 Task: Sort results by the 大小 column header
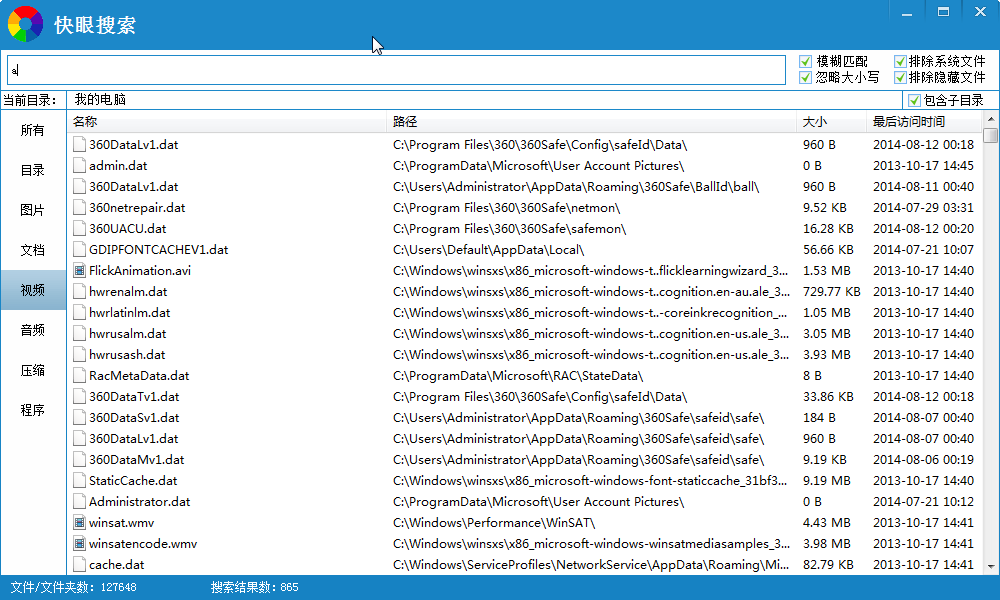[x=814, y=122]
